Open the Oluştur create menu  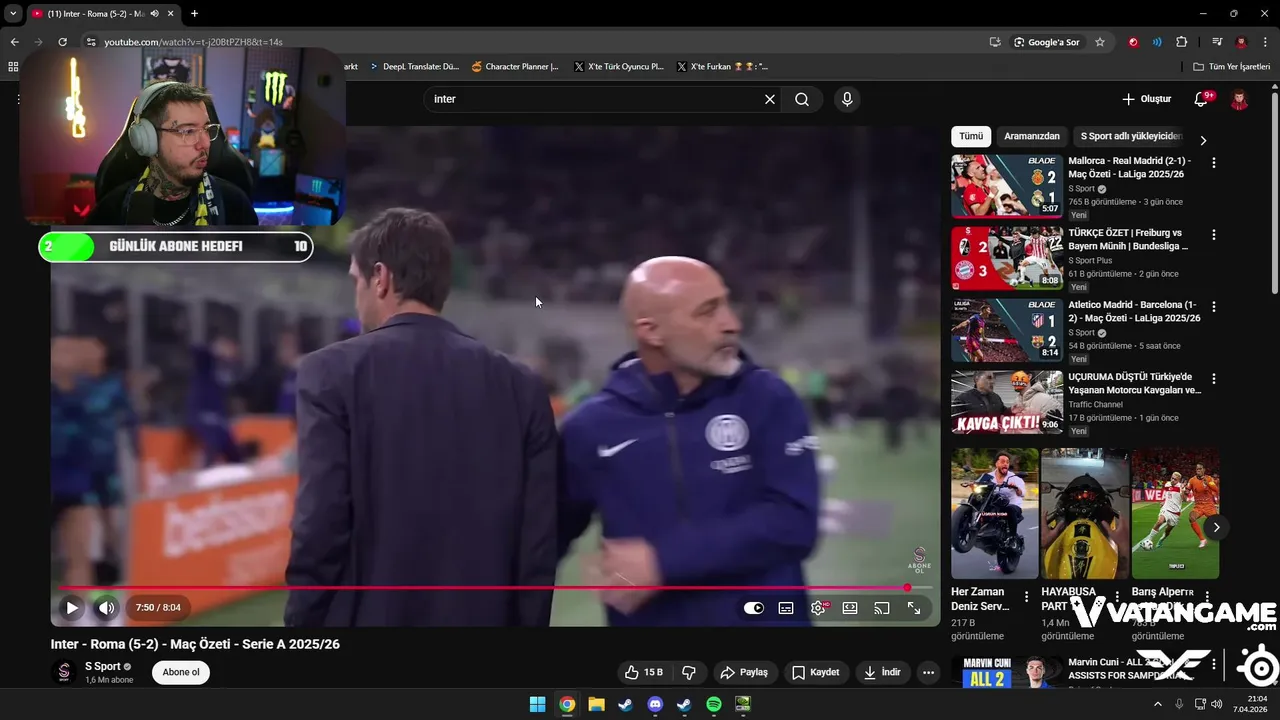click(x=1146, y=99)
